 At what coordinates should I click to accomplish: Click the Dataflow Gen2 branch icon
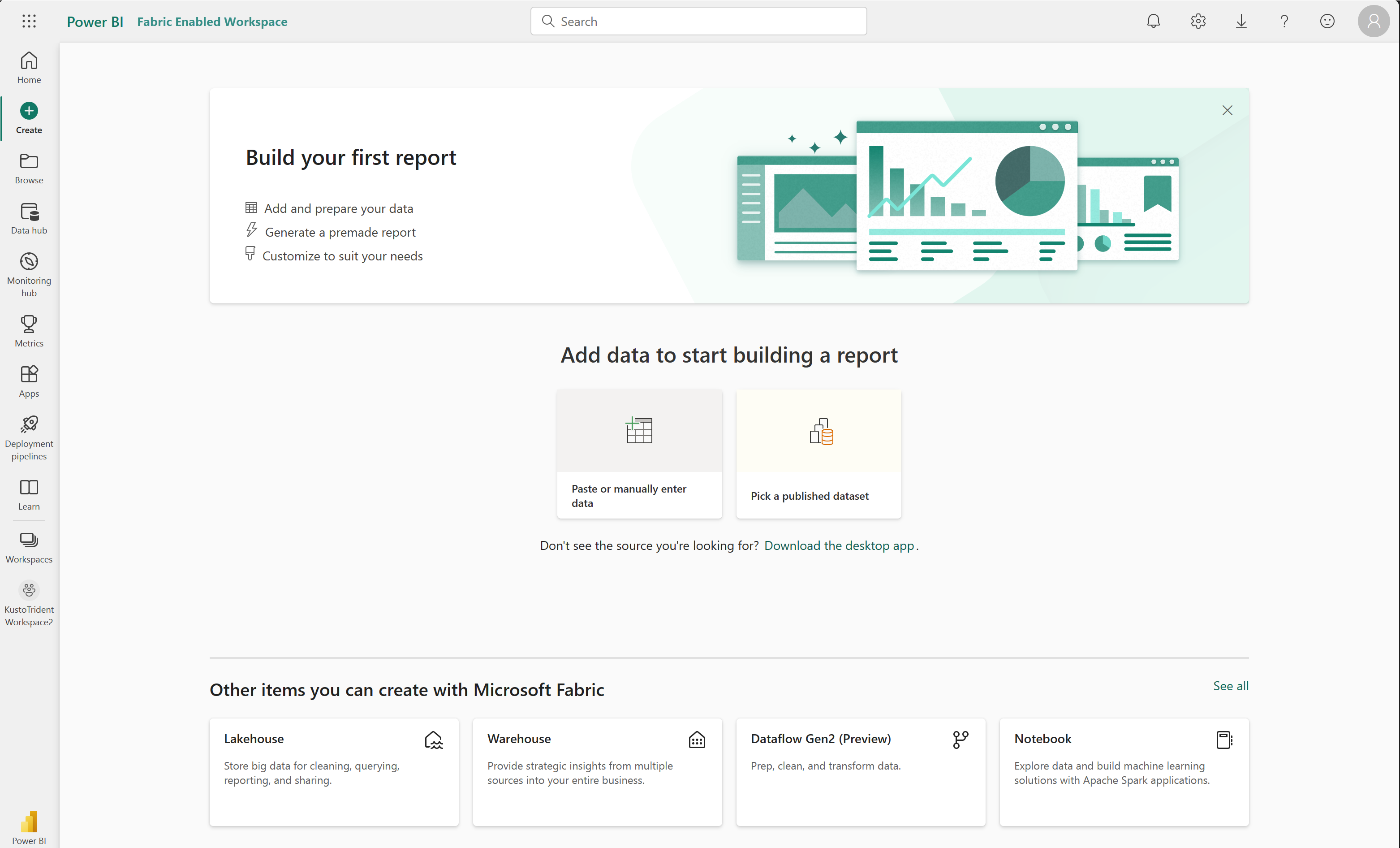pyautogui.click(x=960, y=740)
